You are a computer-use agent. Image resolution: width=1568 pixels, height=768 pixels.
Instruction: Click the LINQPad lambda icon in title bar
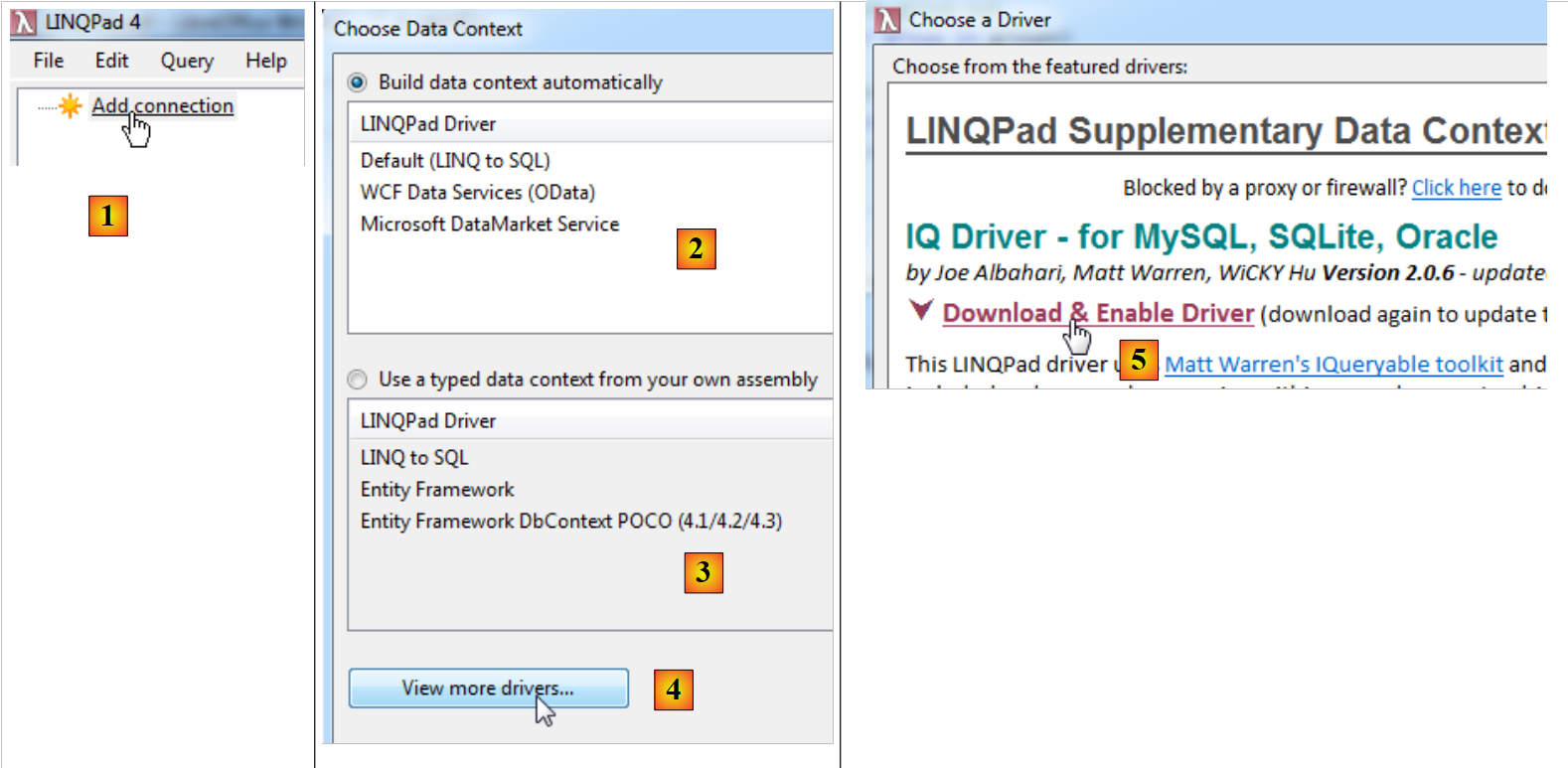tap(25, 22)
